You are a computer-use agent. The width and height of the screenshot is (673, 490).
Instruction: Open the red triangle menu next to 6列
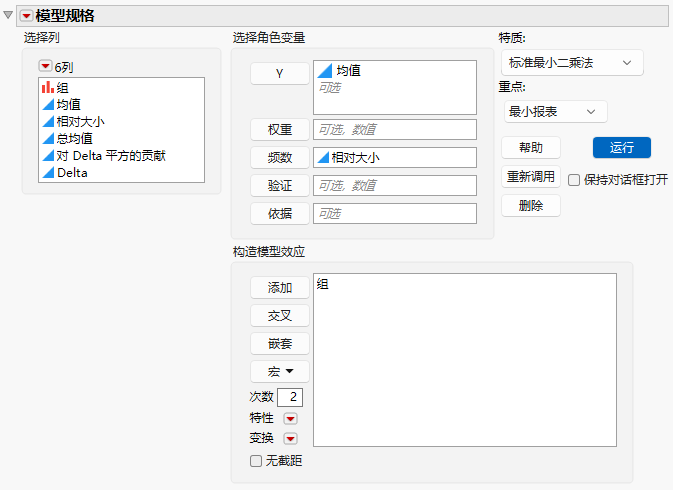(45, 66)
